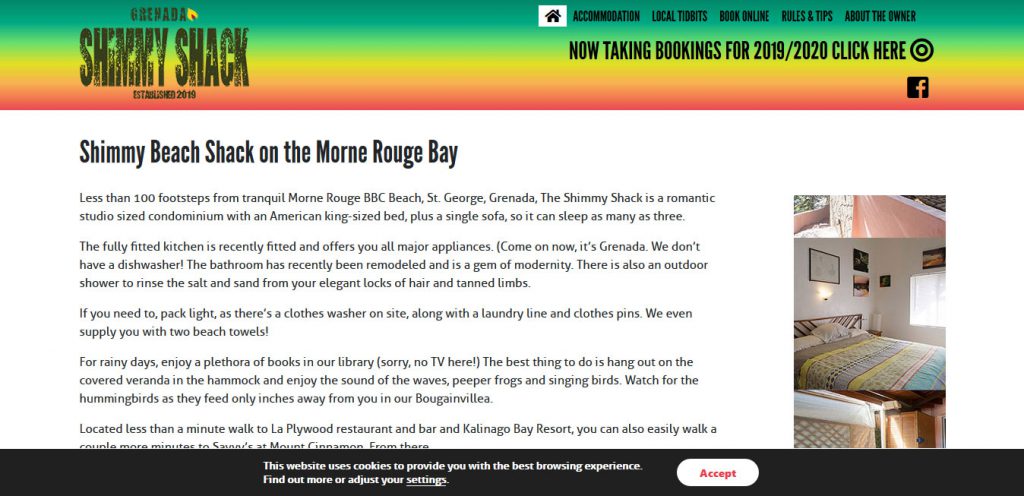
Task: Open About the Owner page
Action: pyautogui.click(x=880, y=16)
